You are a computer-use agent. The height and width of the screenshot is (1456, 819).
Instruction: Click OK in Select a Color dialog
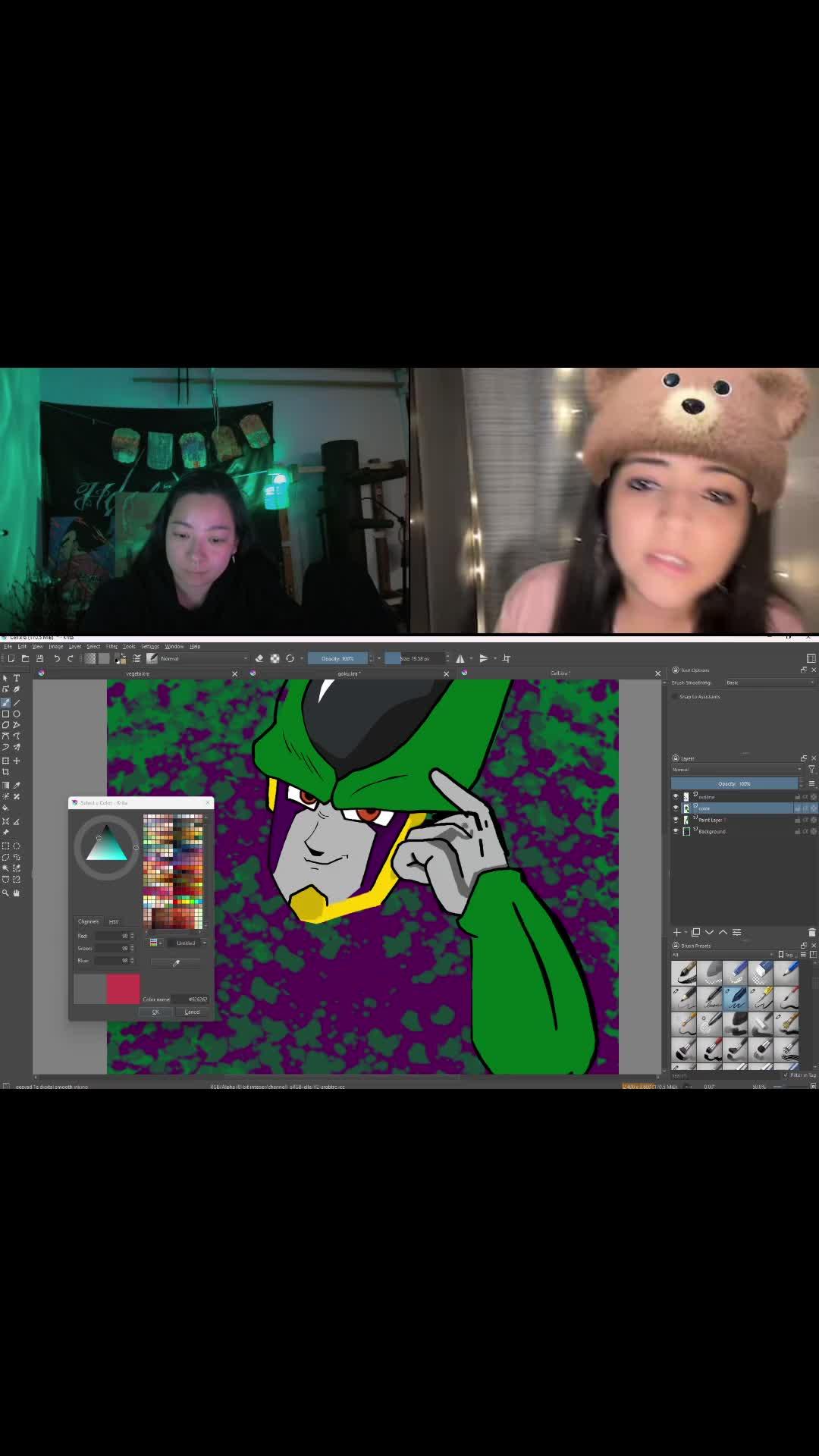155,1012
